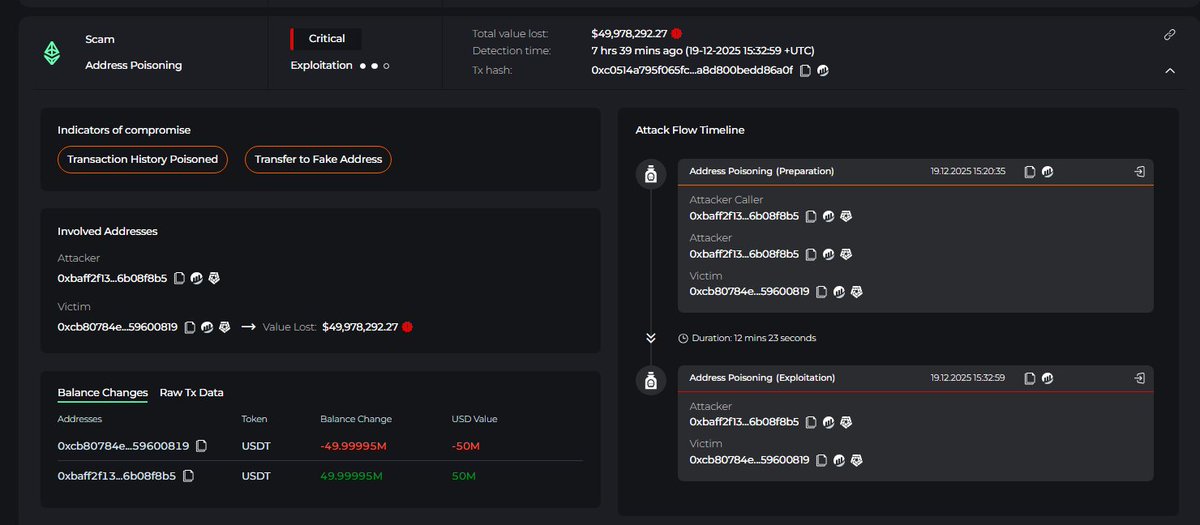Image resolution: width=1200 pixels, height=525 pixels.
Task: Click the Duration: 12 mins 23 seconds text
Action: 754,338
